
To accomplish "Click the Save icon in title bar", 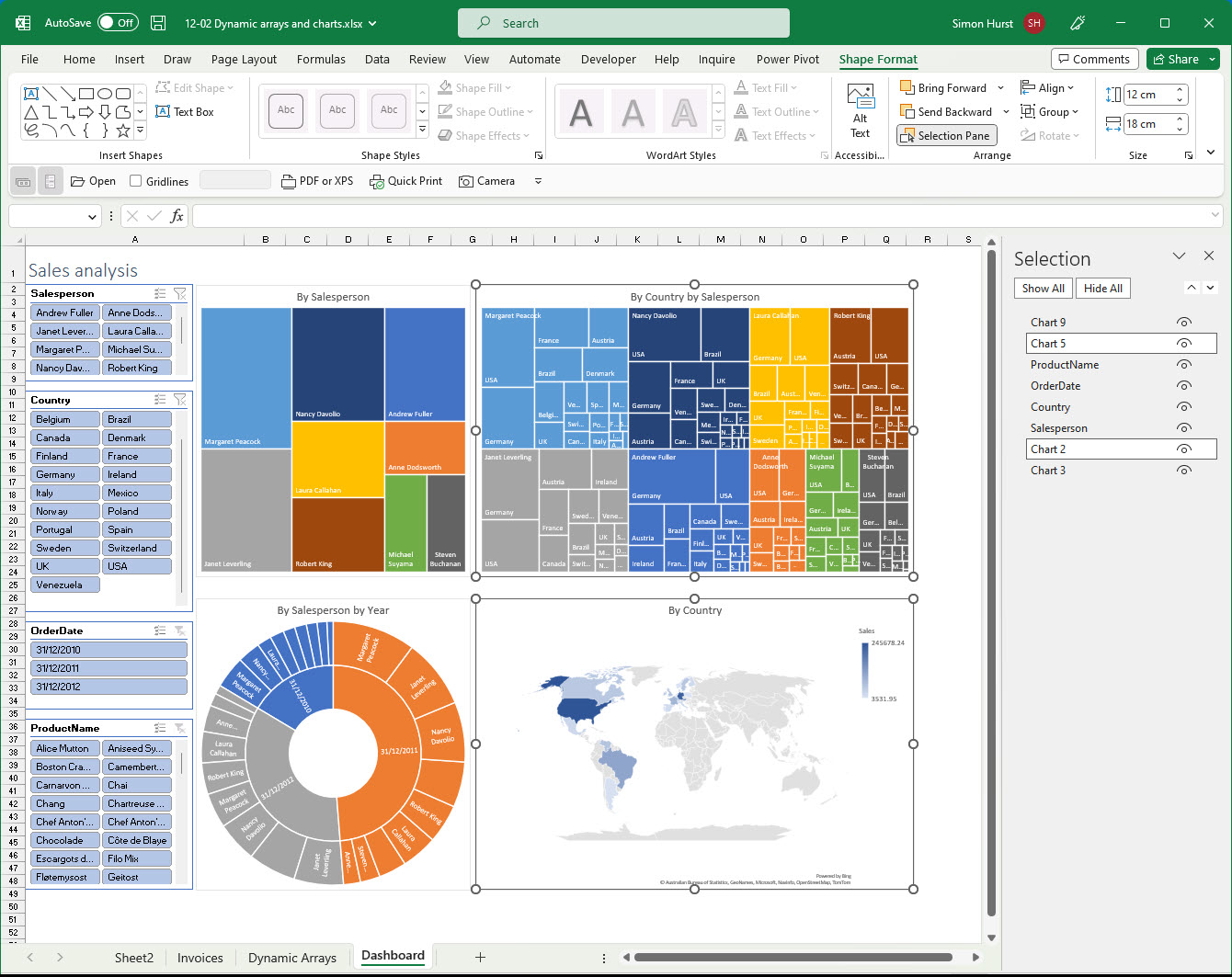I will (x=158, y=23).
